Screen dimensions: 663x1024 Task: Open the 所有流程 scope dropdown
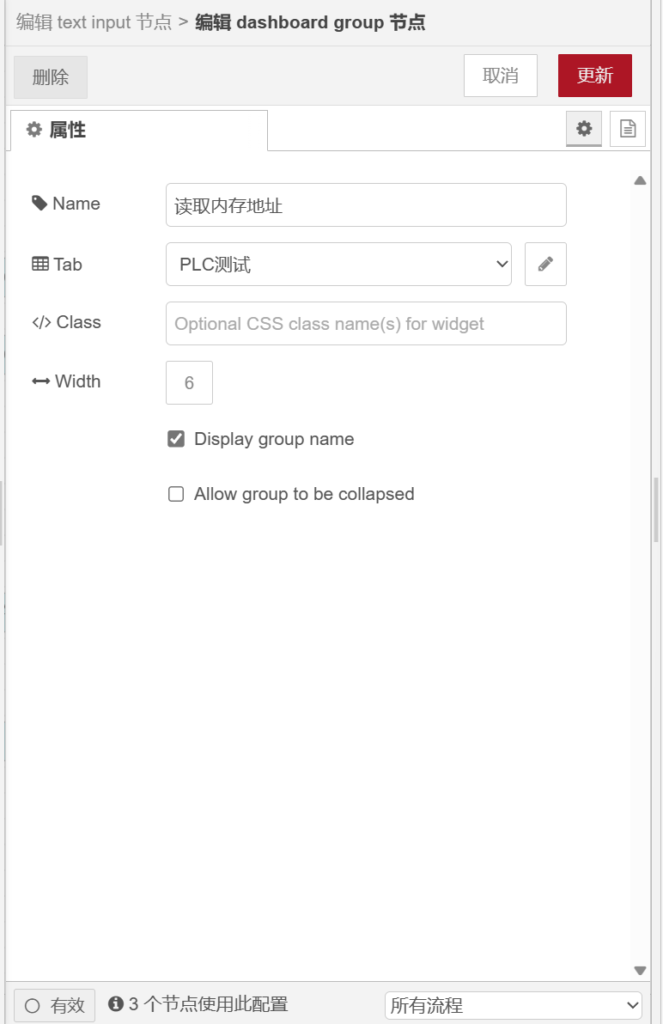(x=513, y=1005)
